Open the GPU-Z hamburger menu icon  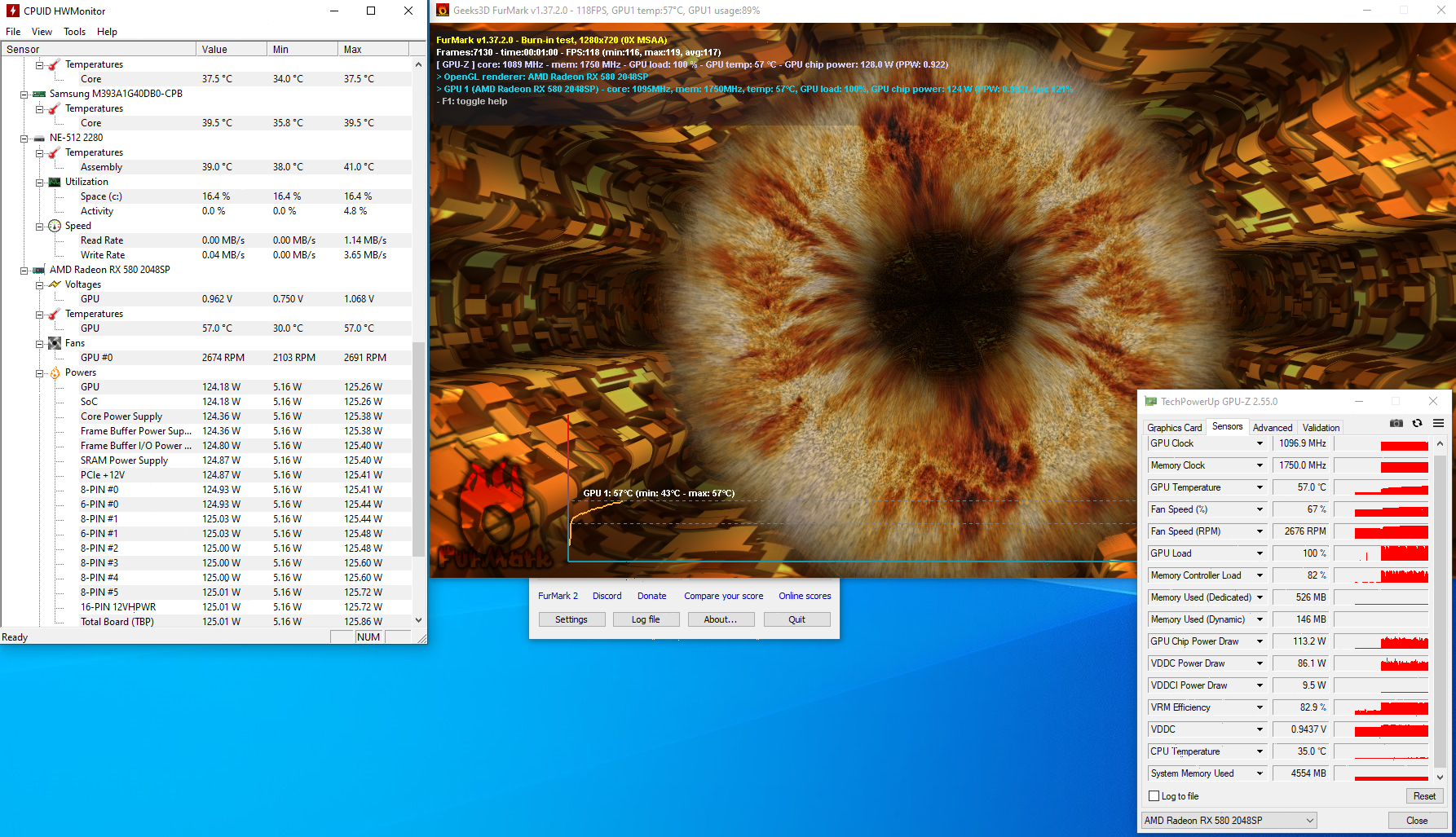pyautogui.click(x=1439, y=423)
